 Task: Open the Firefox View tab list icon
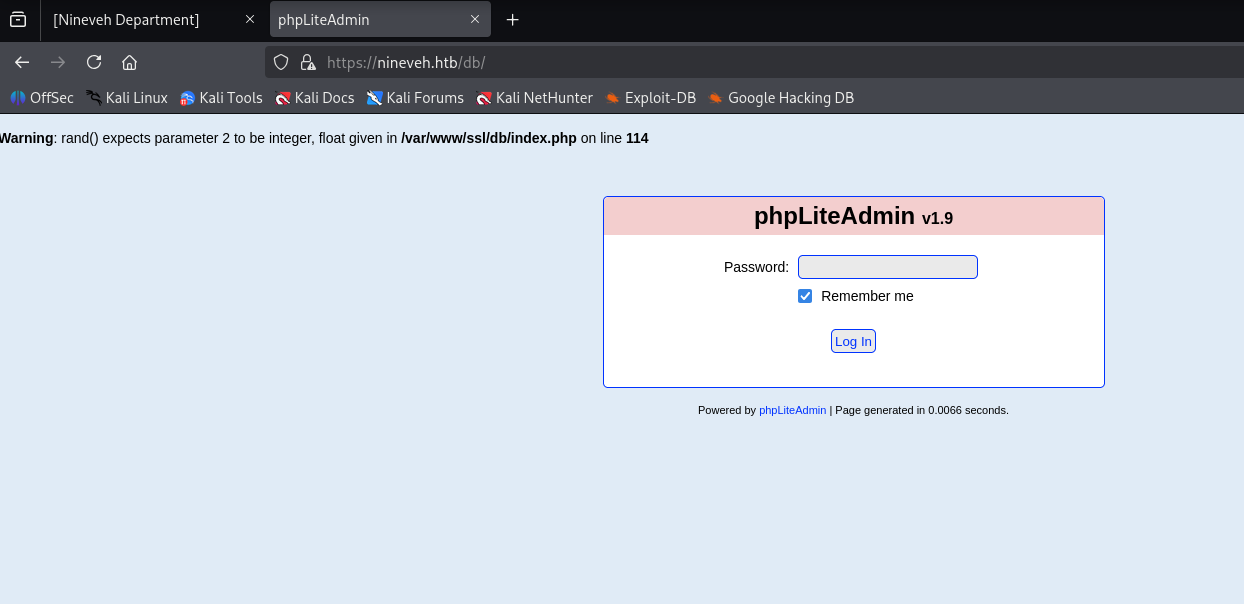tap(18, 20)
